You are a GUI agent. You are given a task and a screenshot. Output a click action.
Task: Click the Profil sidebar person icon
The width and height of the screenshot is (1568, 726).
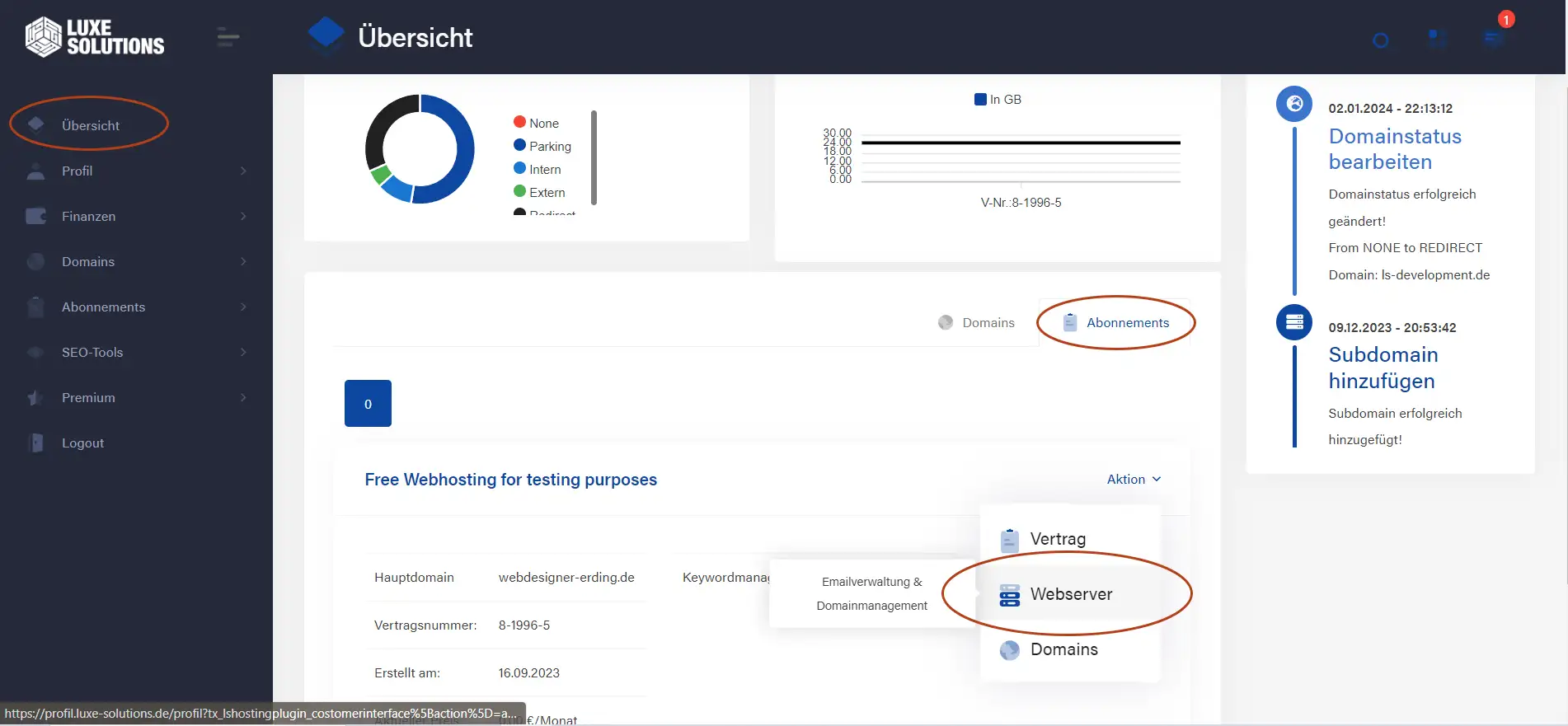point(35,171)
